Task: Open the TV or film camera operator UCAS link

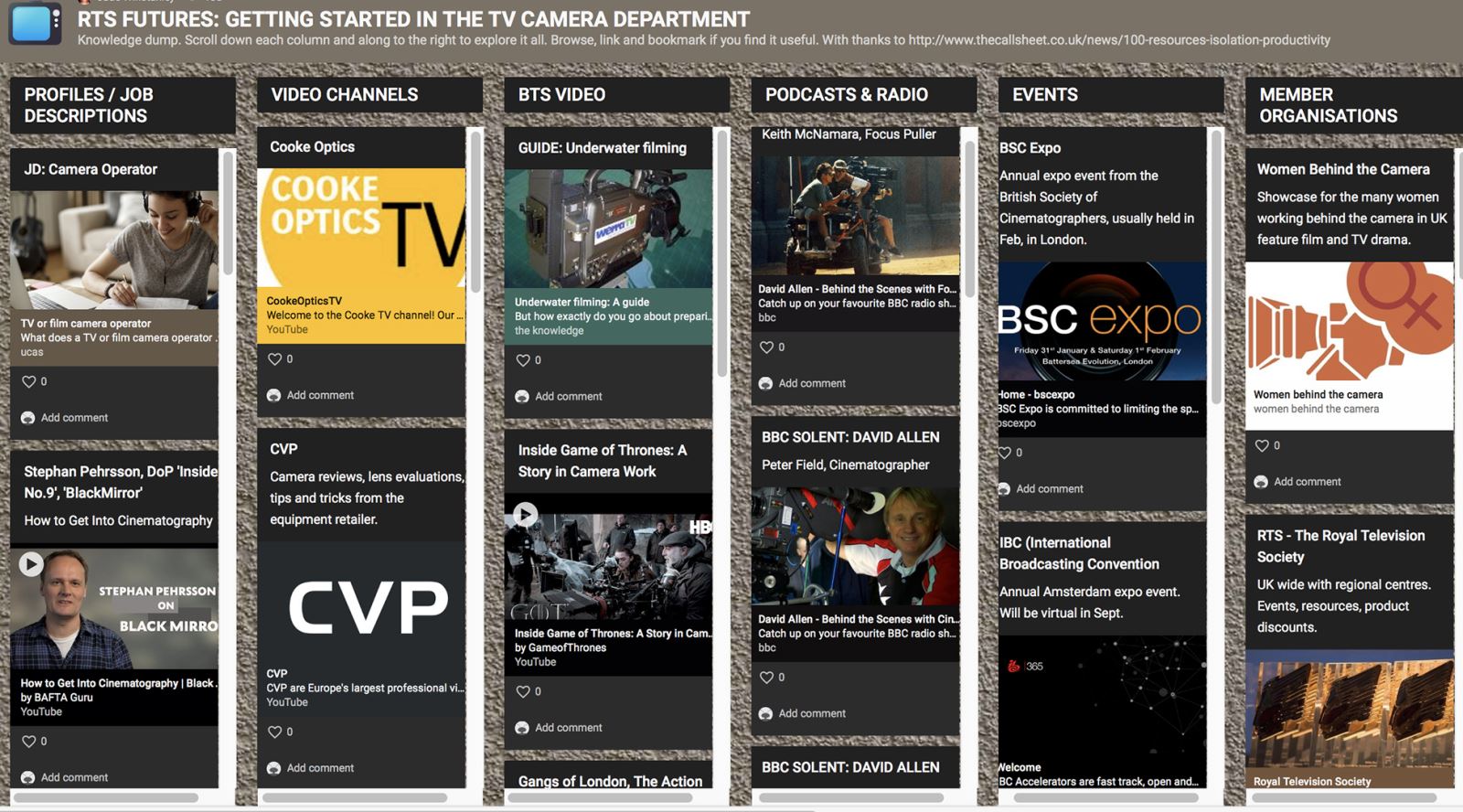Action: pos(114,337)
